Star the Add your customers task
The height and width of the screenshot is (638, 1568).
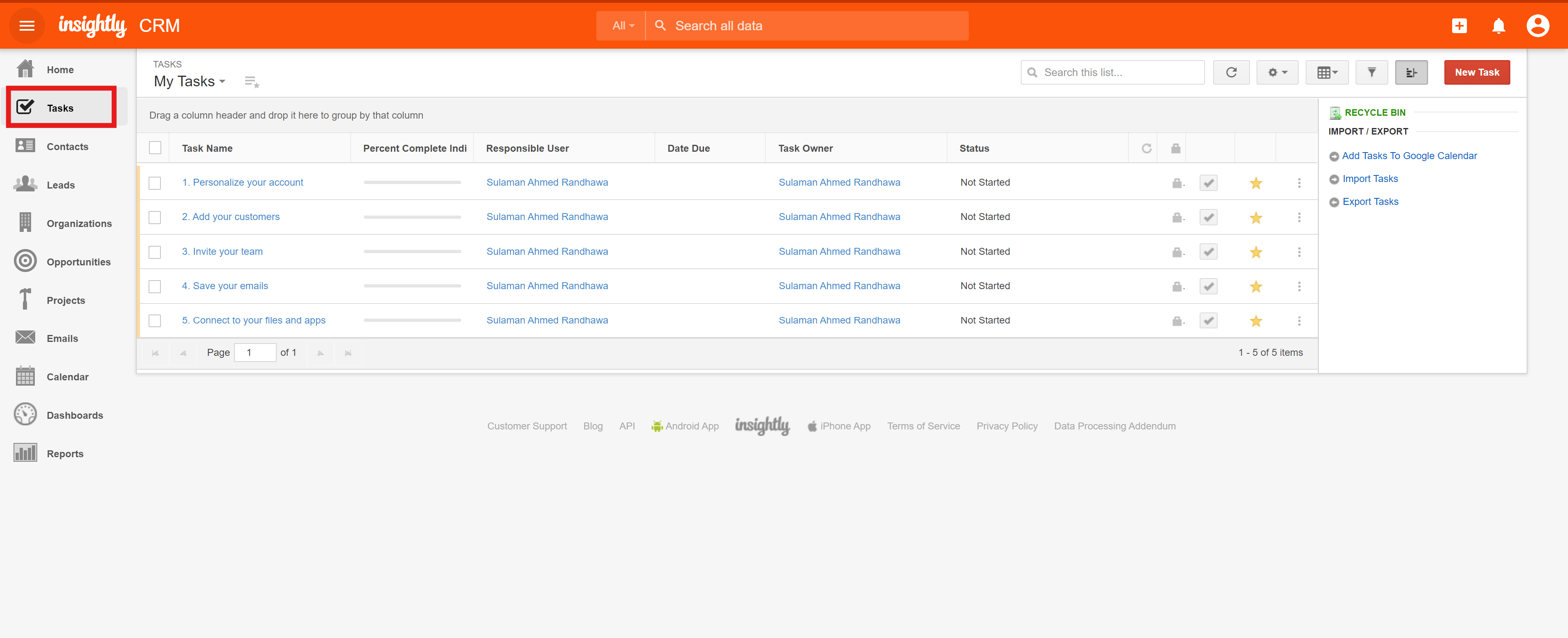click(x=1255, y=218)
